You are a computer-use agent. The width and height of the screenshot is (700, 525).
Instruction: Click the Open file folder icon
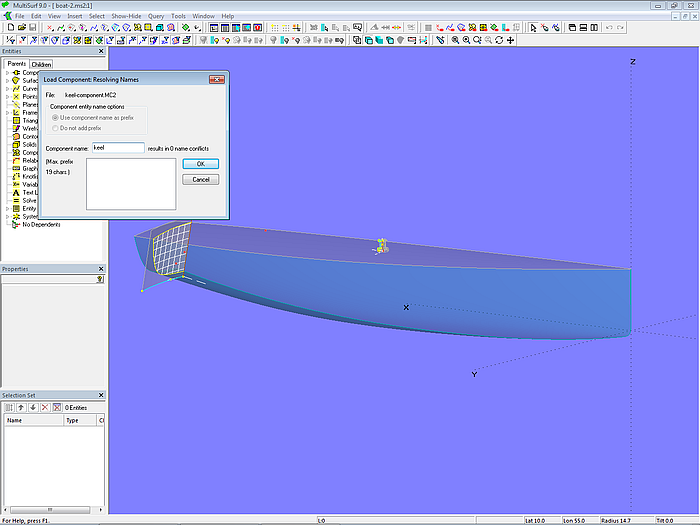(20, 28)
